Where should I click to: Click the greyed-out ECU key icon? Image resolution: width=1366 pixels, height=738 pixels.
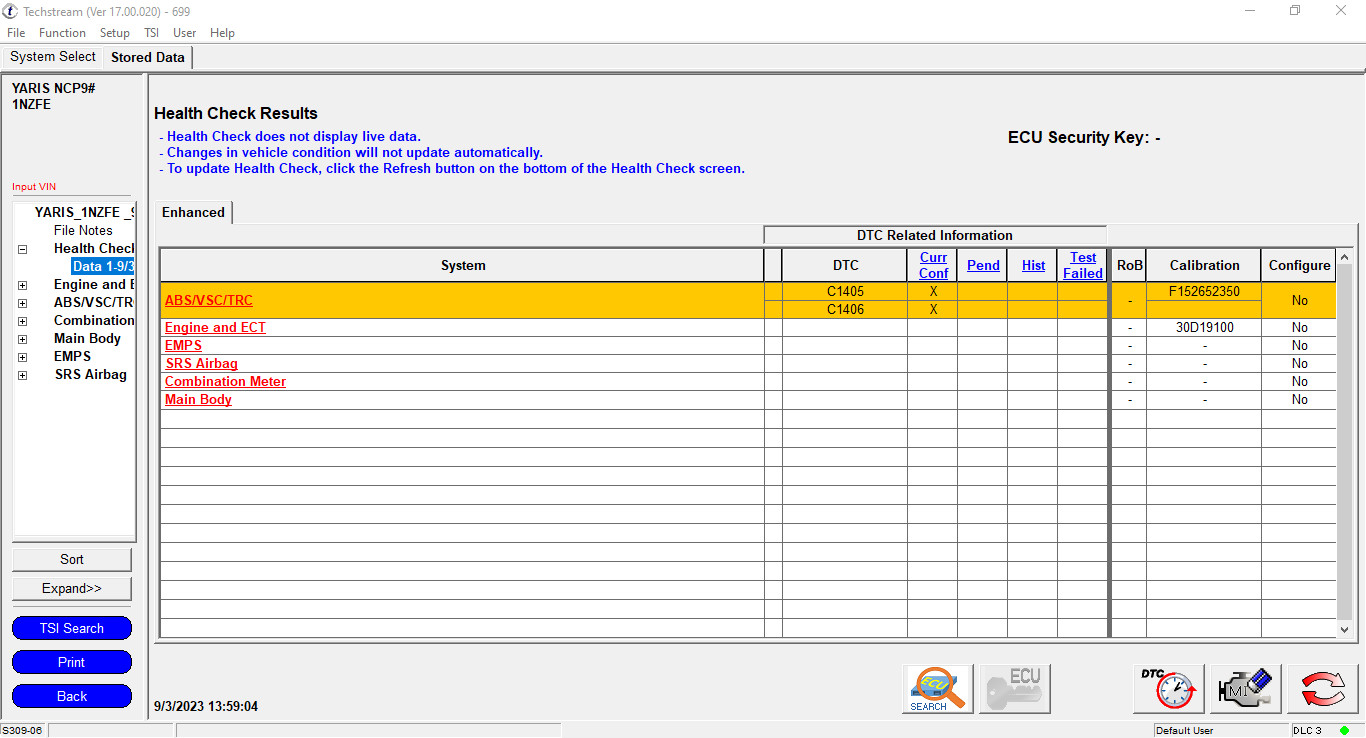pyautogui.click(x=1015, y=689)
